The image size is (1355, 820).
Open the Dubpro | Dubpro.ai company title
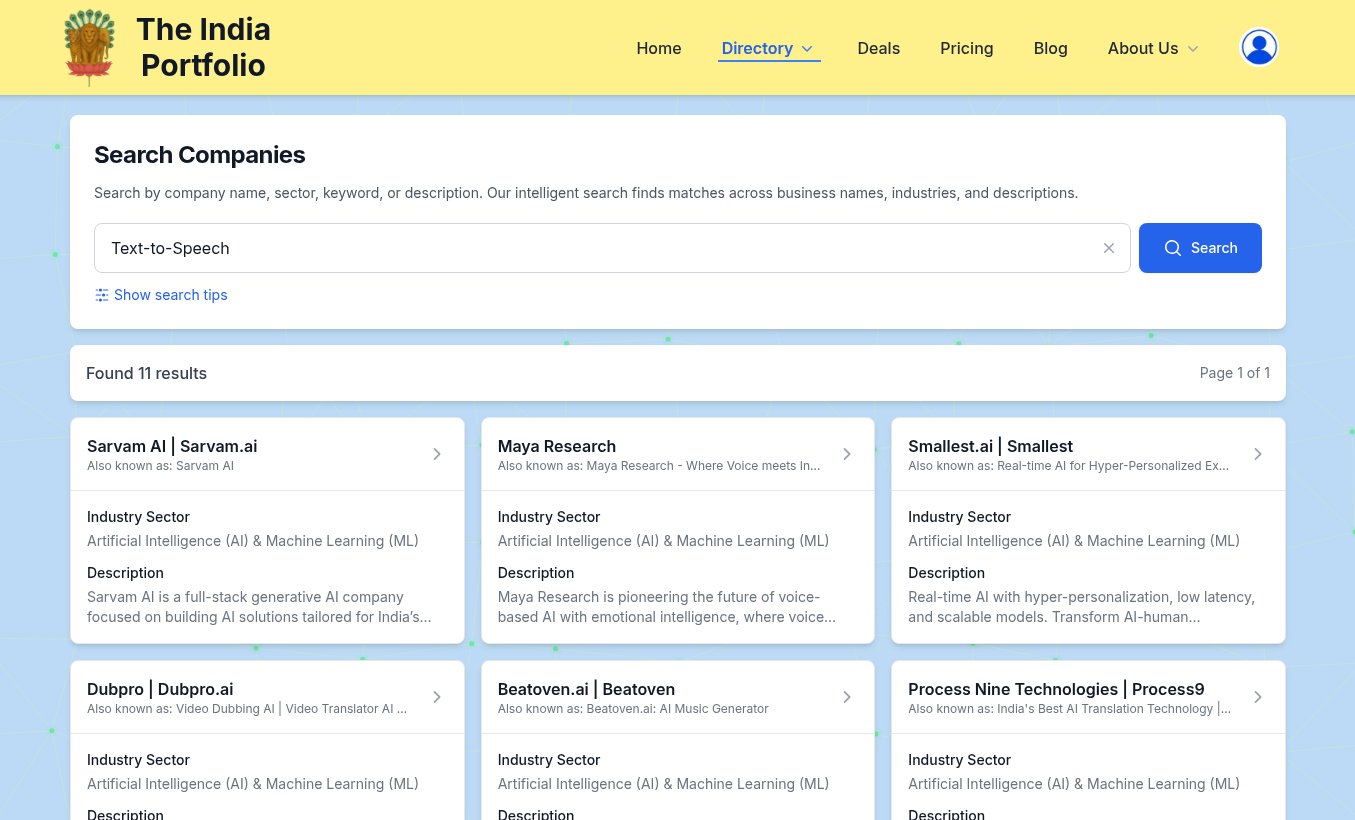(x=160, y=689)
